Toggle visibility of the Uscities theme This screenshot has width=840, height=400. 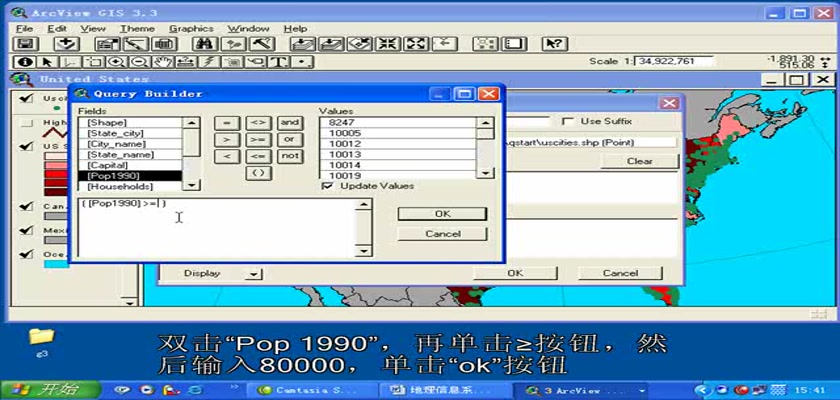26,99
